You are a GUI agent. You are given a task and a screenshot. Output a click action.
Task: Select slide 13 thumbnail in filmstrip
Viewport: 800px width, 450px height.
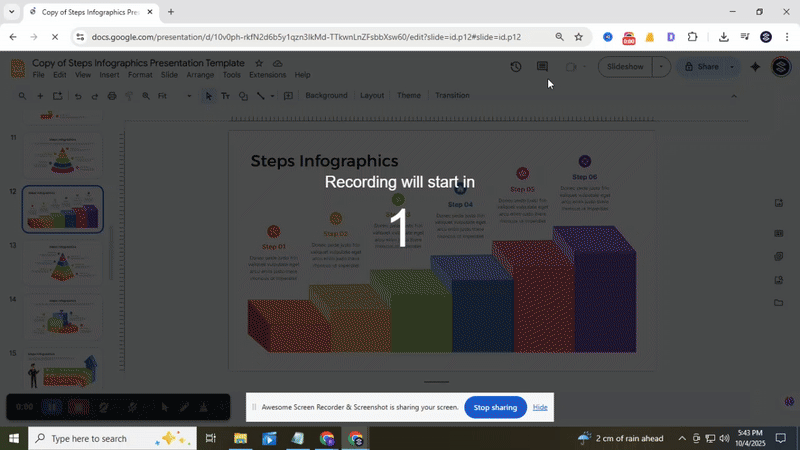62,263
